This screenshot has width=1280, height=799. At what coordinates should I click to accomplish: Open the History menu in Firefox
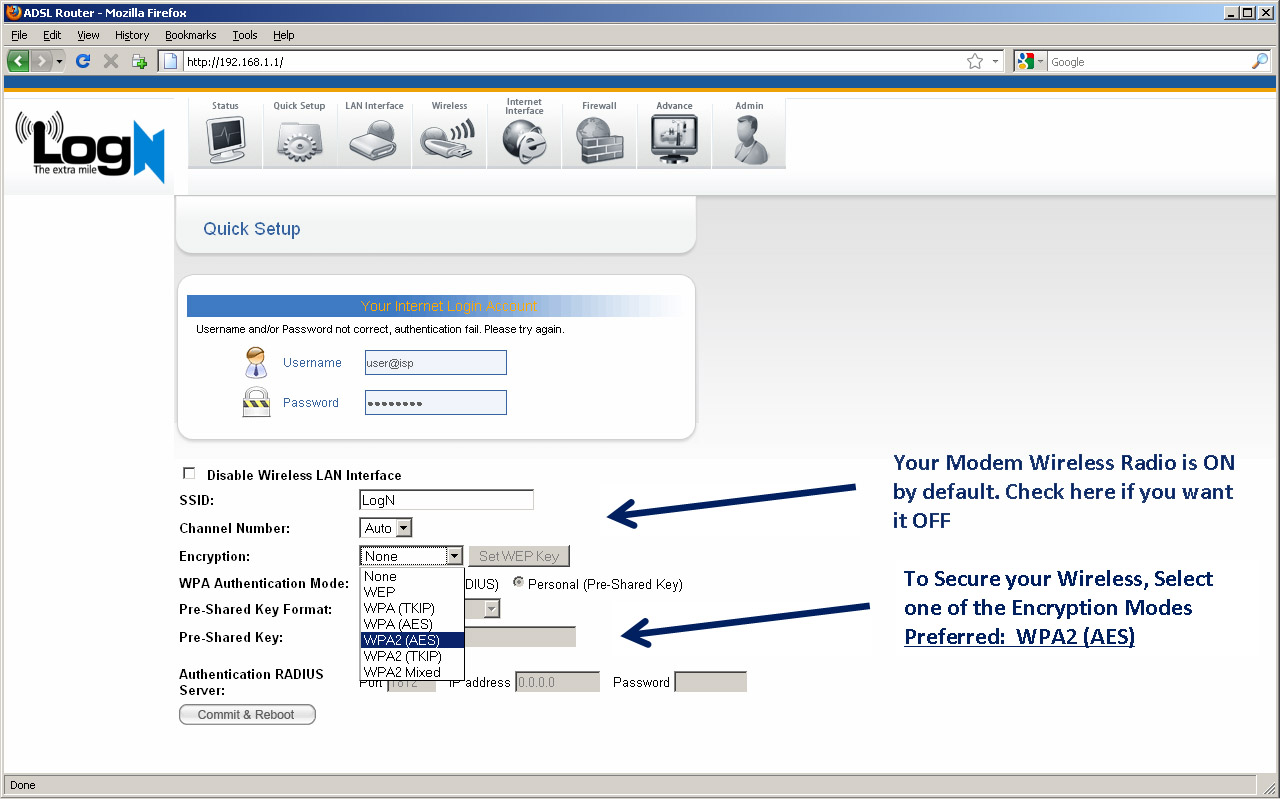(131, 34)
